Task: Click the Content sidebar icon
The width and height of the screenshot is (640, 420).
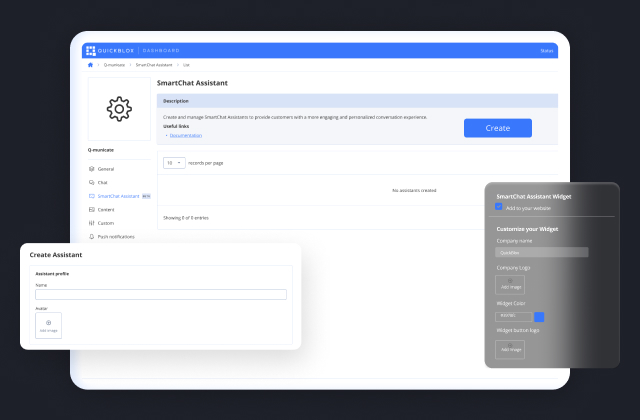Action: [x=91, y=209]
